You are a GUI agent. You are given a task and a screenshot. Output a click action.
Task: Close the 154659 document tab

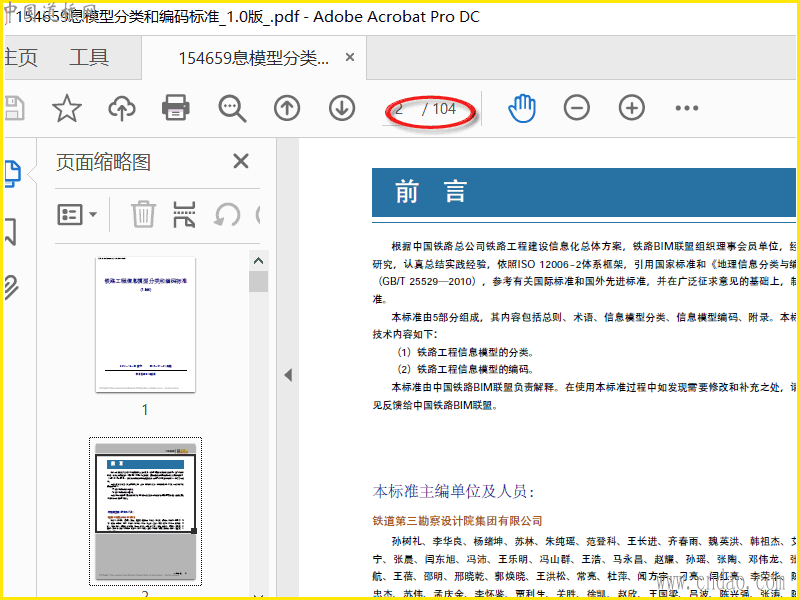pyautogui.click(x=349, y=57)
